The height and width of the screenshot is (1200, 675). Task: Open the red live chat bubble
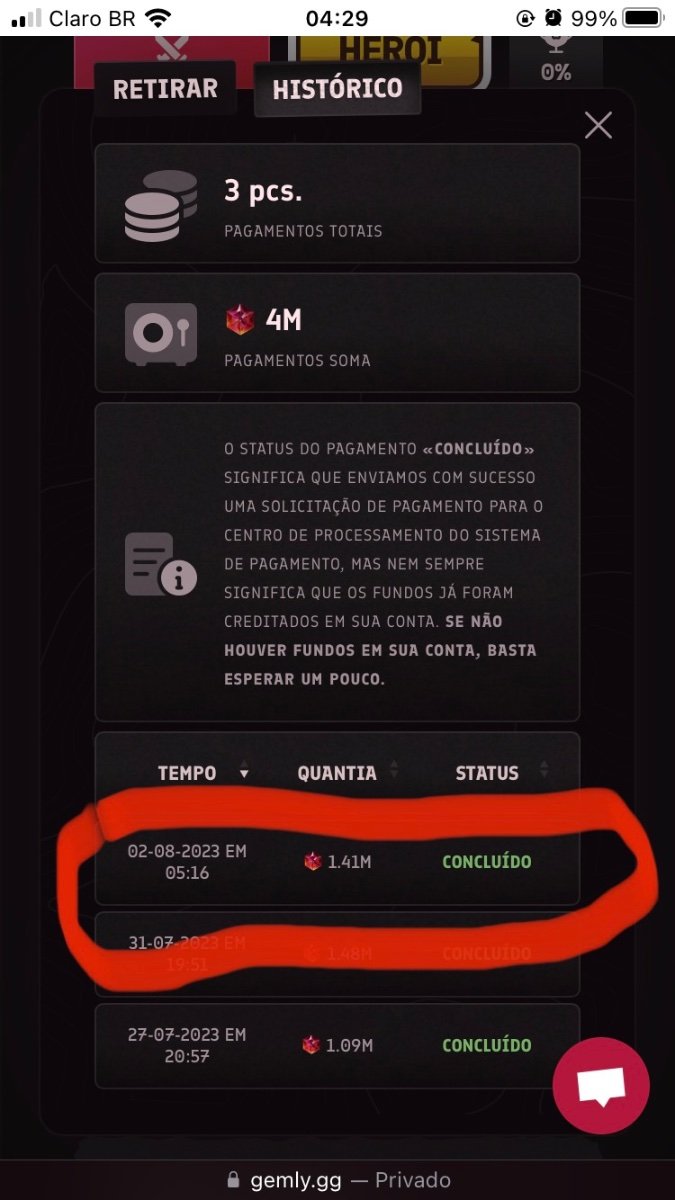click(601, 1085)
